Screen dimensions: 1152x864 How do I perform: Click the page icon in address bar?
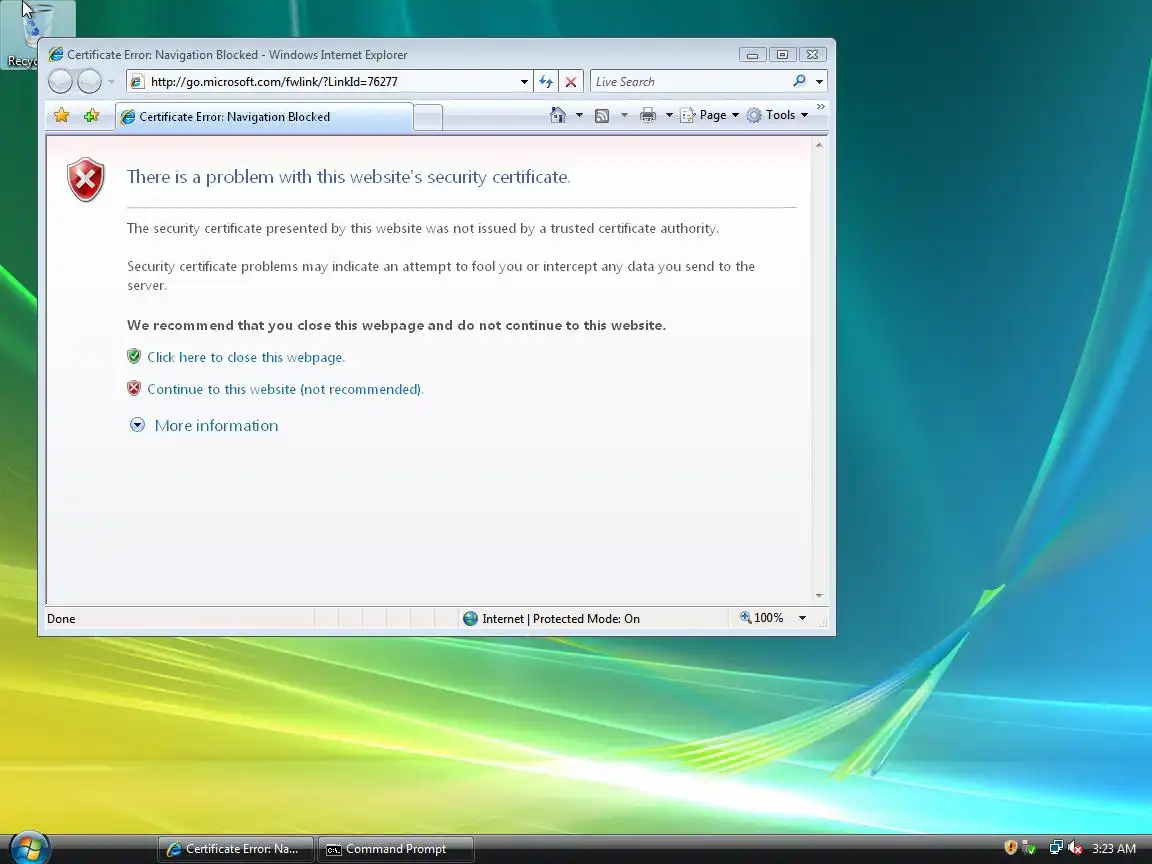(137, 82)
